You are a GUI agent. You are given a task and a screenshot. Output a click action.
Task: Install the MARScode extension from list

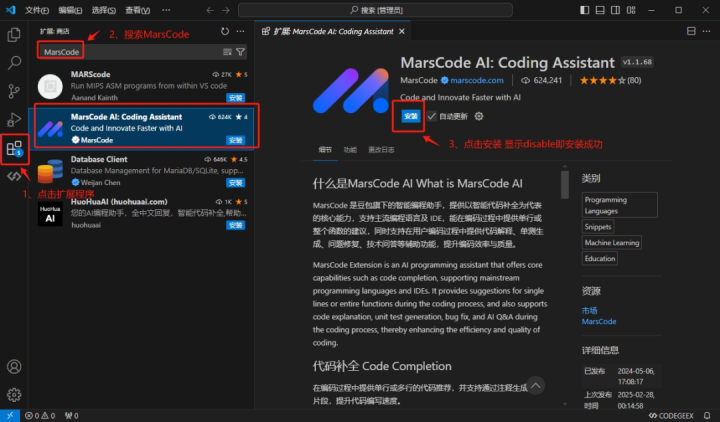click(236, 98)
